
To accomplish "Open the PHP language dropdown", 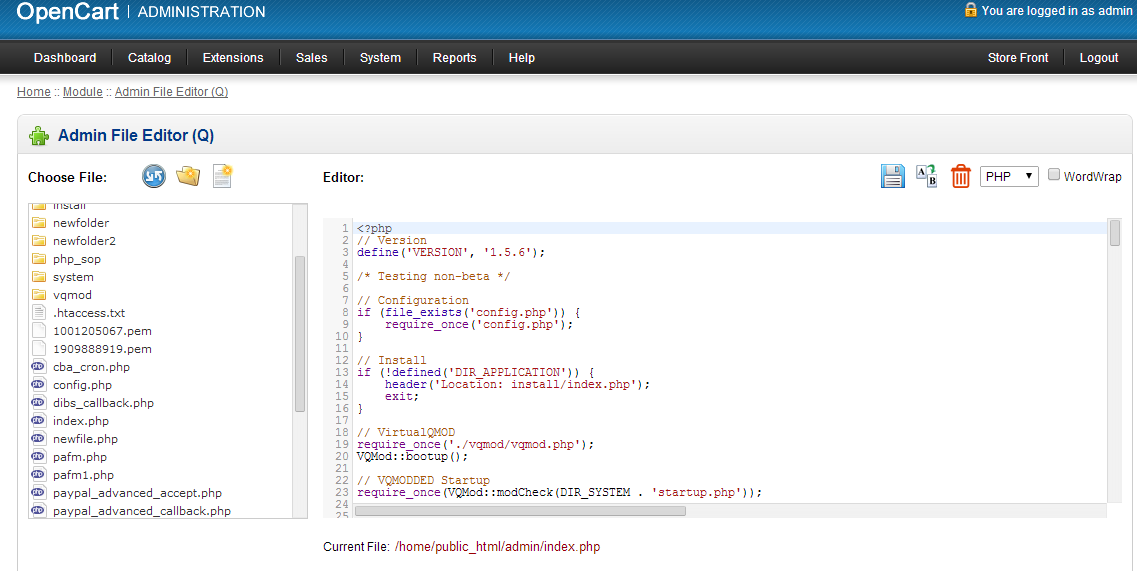I will point(1009,176).
